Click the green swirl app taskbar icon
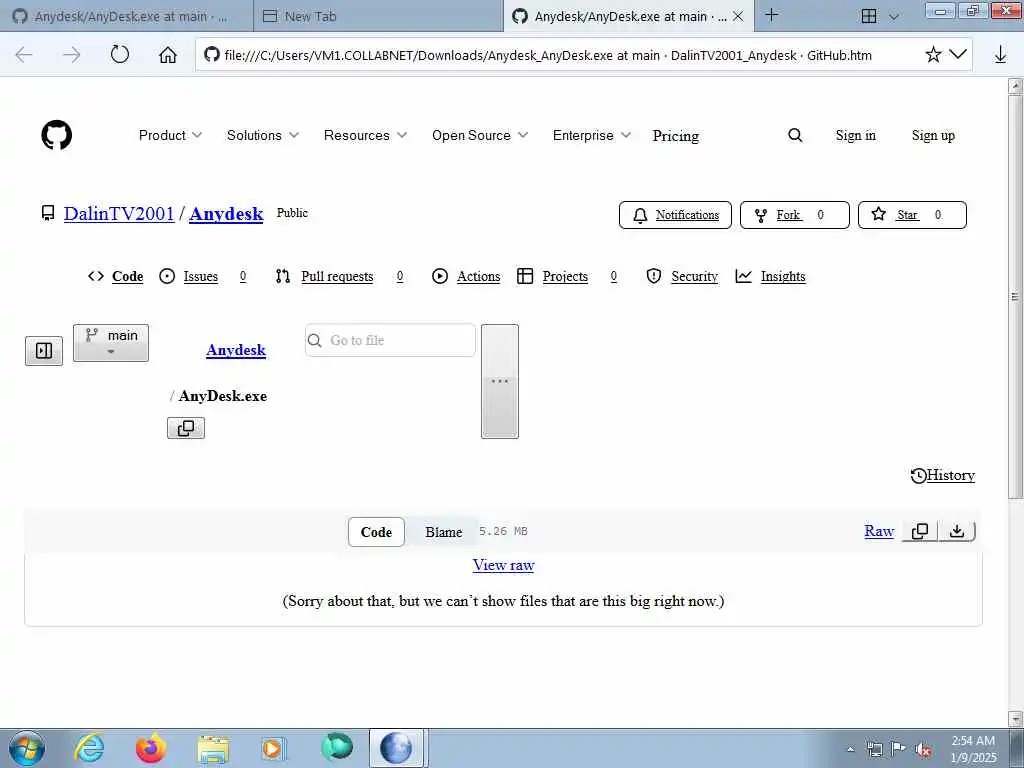This screenshot has width=1024, height=768. click(x=337, y=747)
